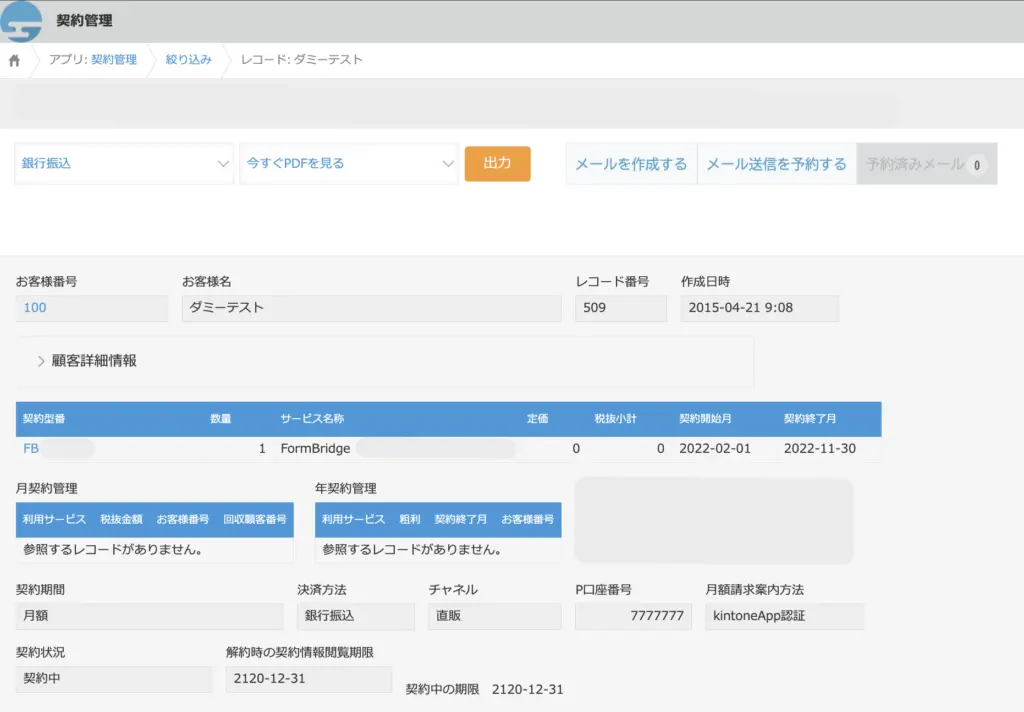Click メールを作成する
The width and height of the screenshot is (1024, 712).
pos(631,163)
